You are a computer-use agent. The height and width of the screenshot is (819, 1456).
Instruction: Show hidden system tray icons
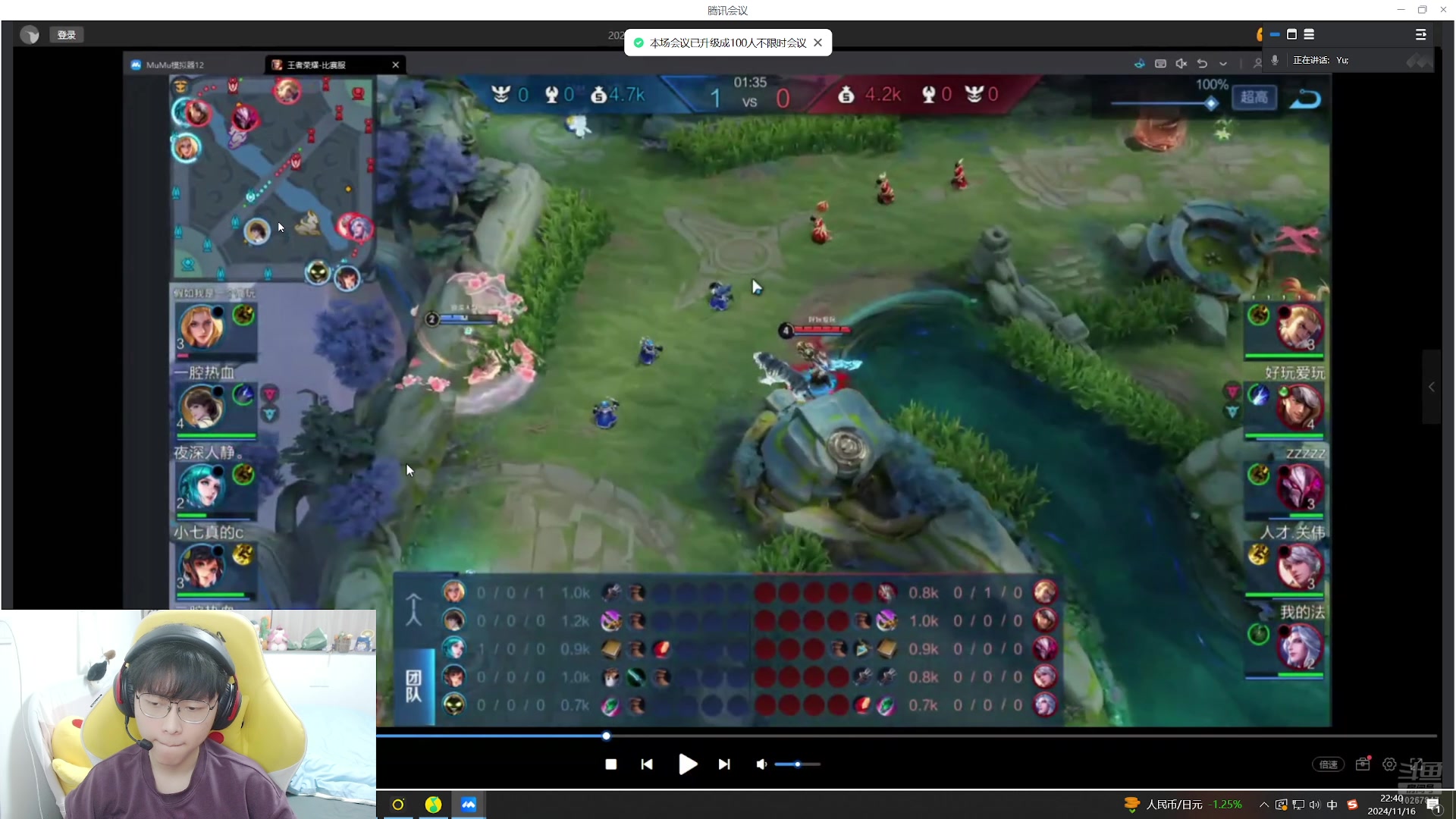click(1263, 805)
